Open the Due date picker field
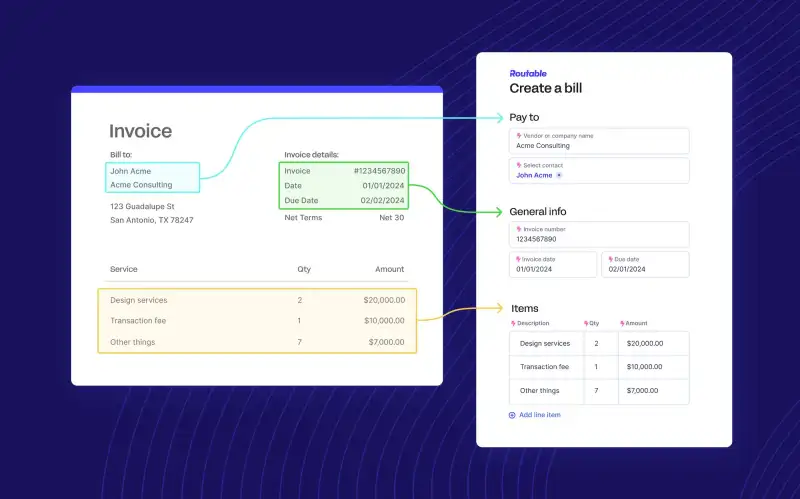This screenshot has width=800, height=499. pyautogui.click(x=646, y=264)
